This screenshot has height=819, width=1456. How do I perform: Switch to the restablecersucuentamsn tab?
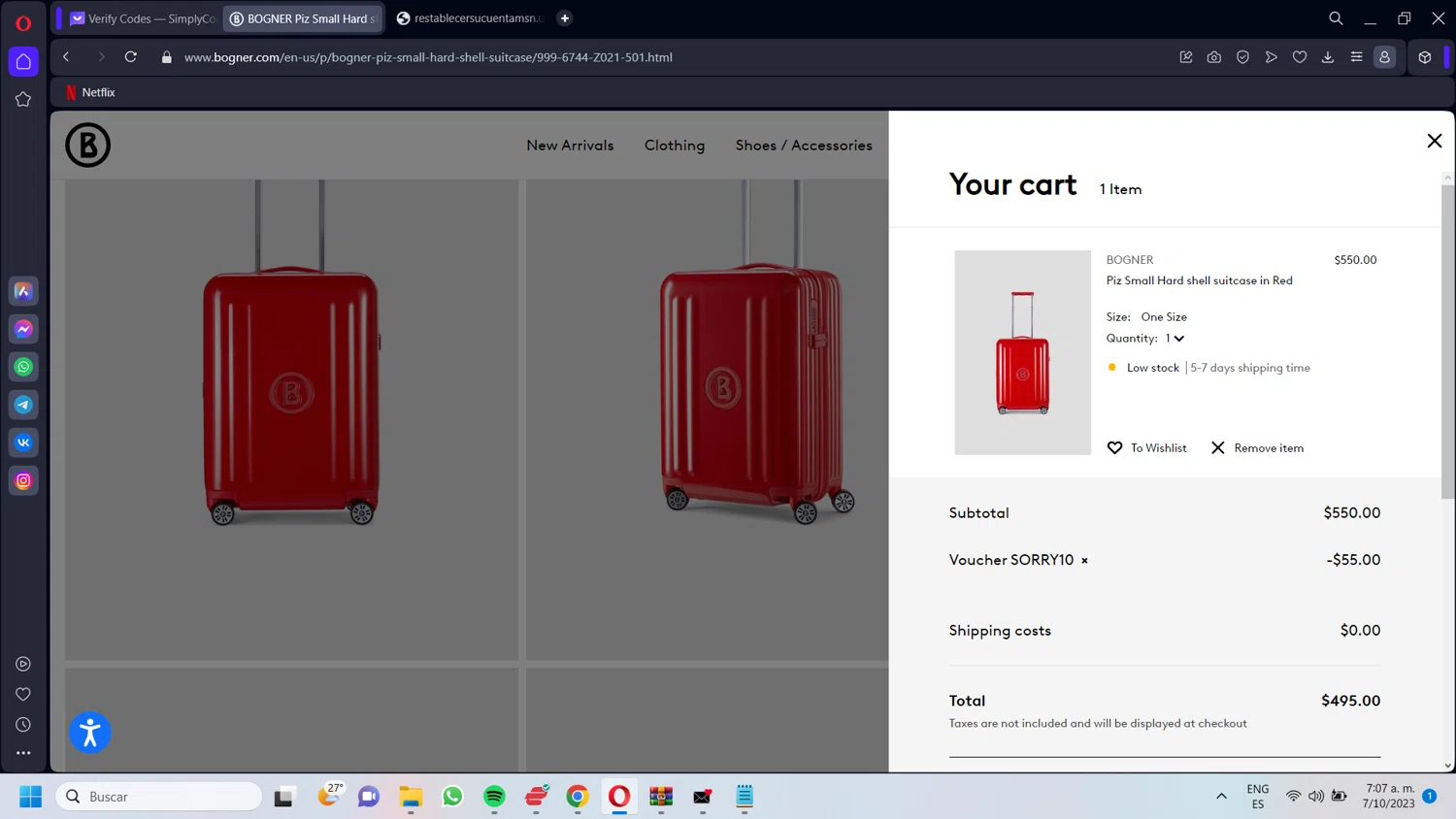(x=469, y=18)
